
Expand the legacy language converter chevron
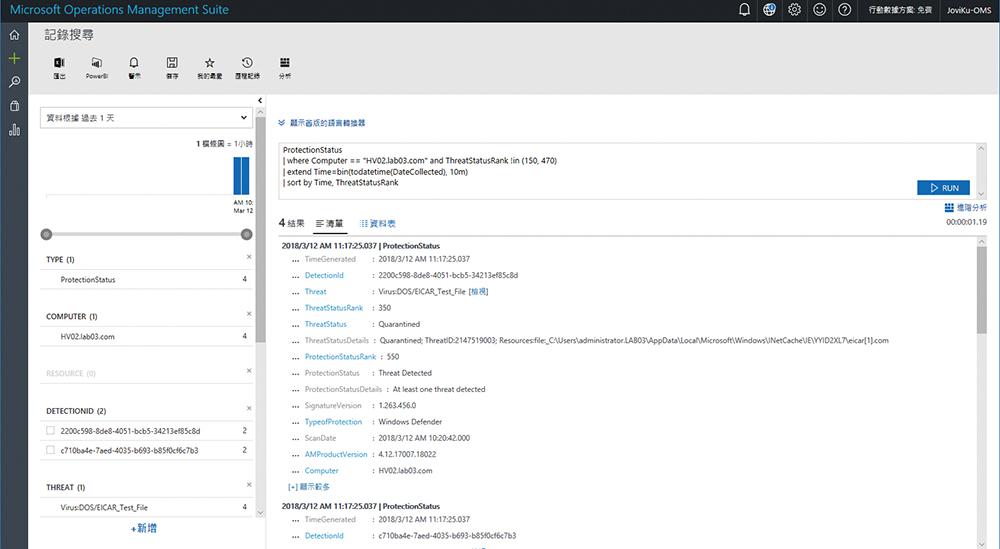(282, 122)
